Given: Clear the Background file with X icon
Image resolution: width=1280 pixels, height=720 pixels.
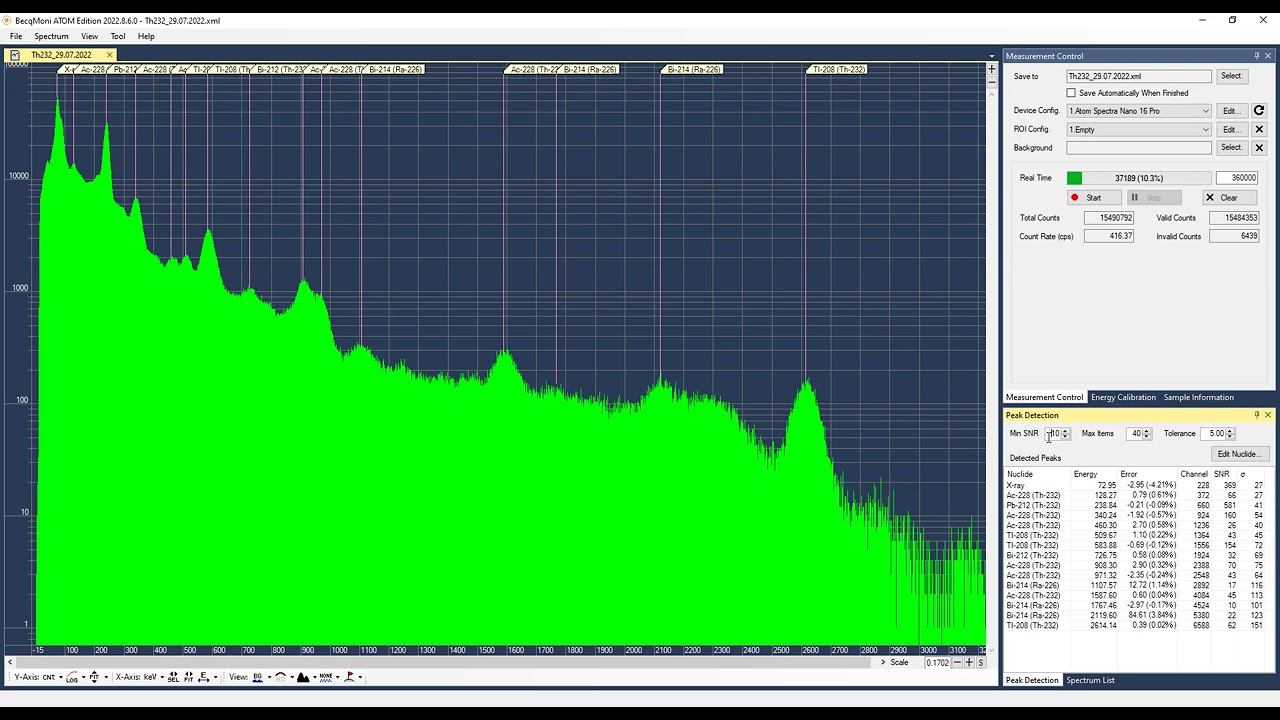Looking at the screenshot, I should click(1259, 148).
